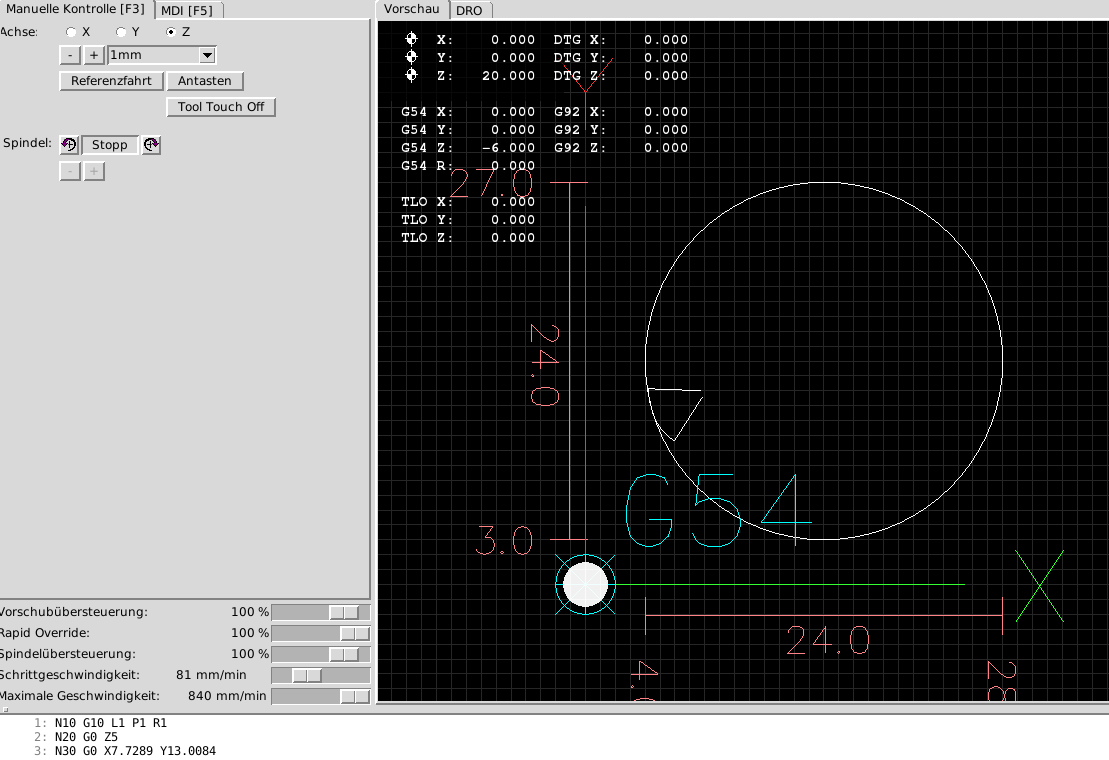Click the X axis homed crosshair icon
1109x760 pixels.
point(411,39)
